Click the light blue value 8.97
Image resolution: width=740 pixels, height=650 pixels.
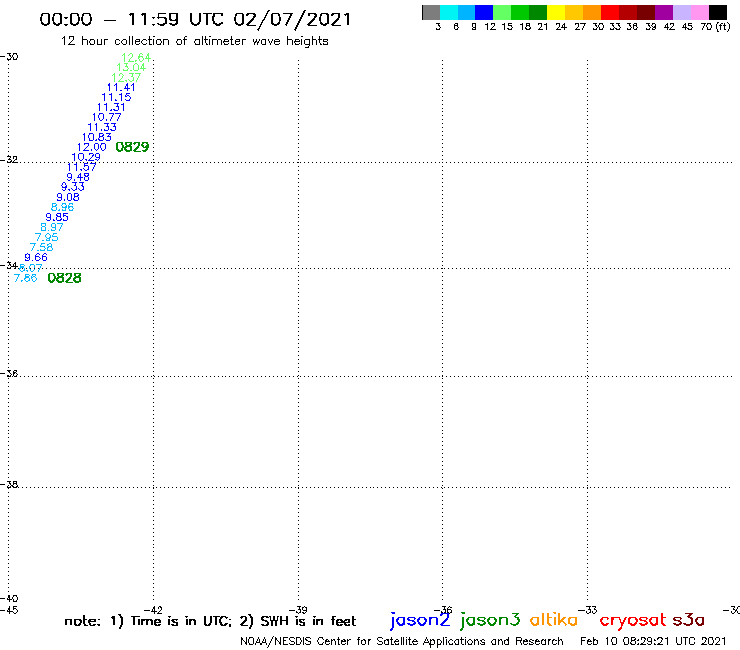(x=52, y=227)
